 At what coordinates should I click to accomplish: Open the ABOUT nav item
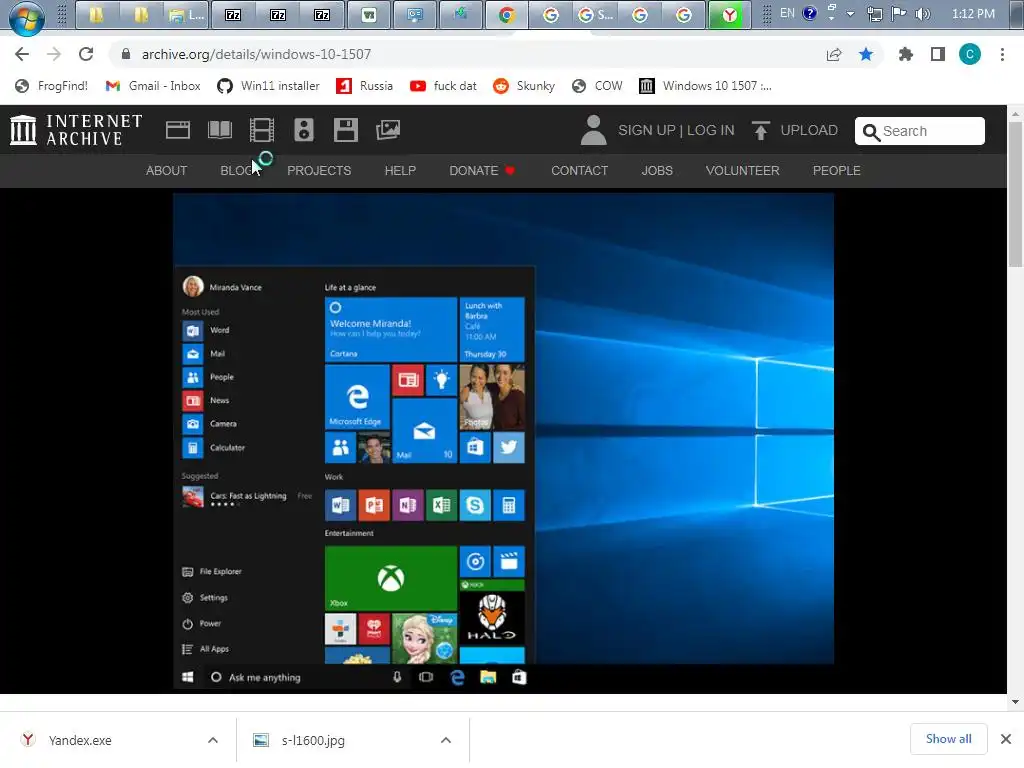click(x=167, y=170)
